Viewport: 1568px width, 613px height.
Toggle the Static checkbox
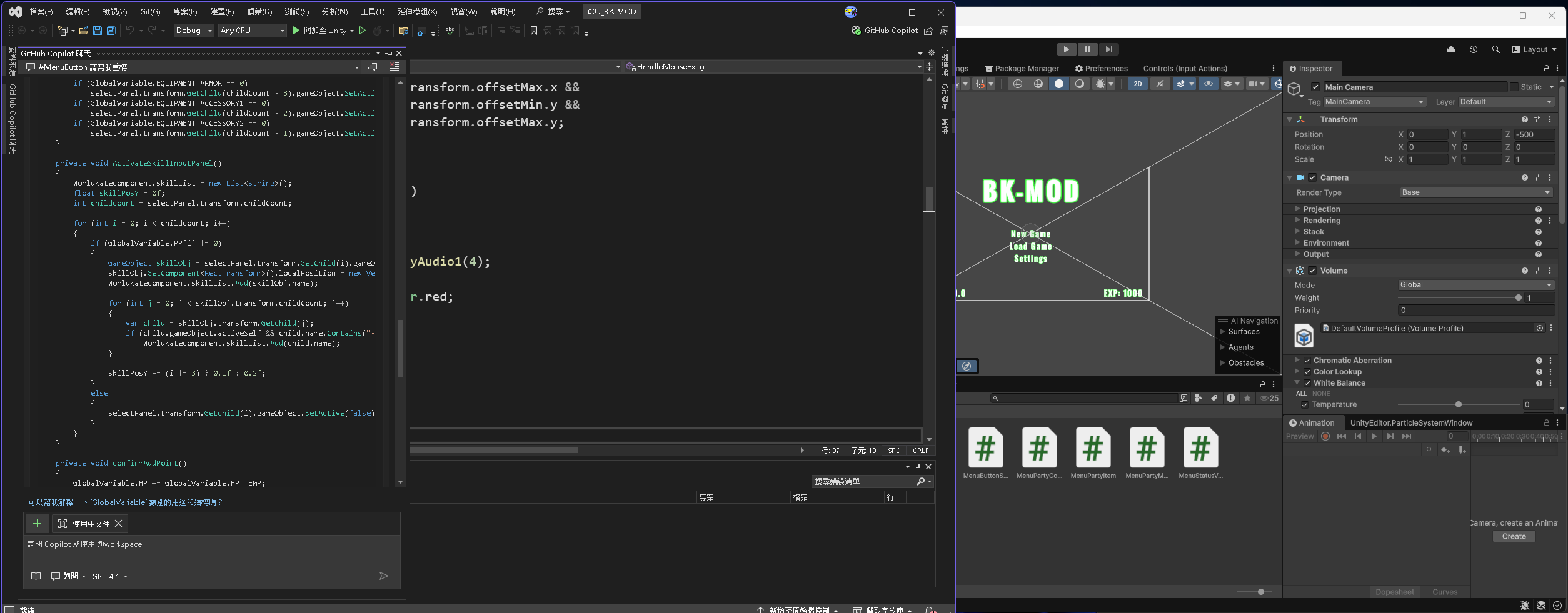[x=1514, y=87]
